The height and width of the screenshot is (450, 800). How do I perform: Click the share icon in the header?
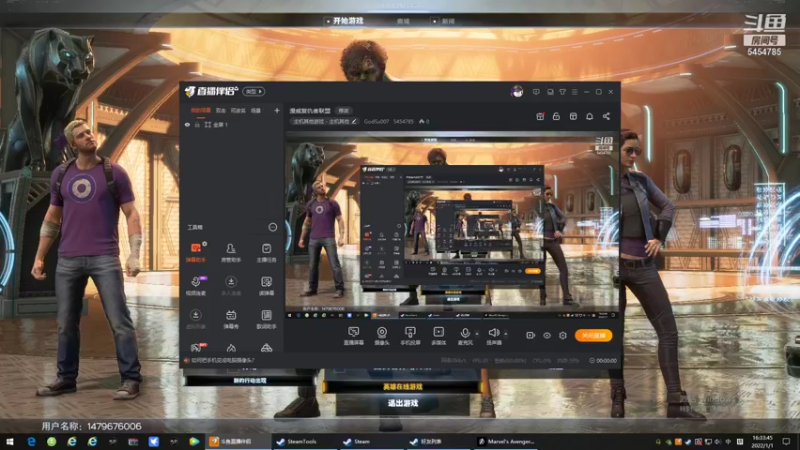(x=606, y=116)
